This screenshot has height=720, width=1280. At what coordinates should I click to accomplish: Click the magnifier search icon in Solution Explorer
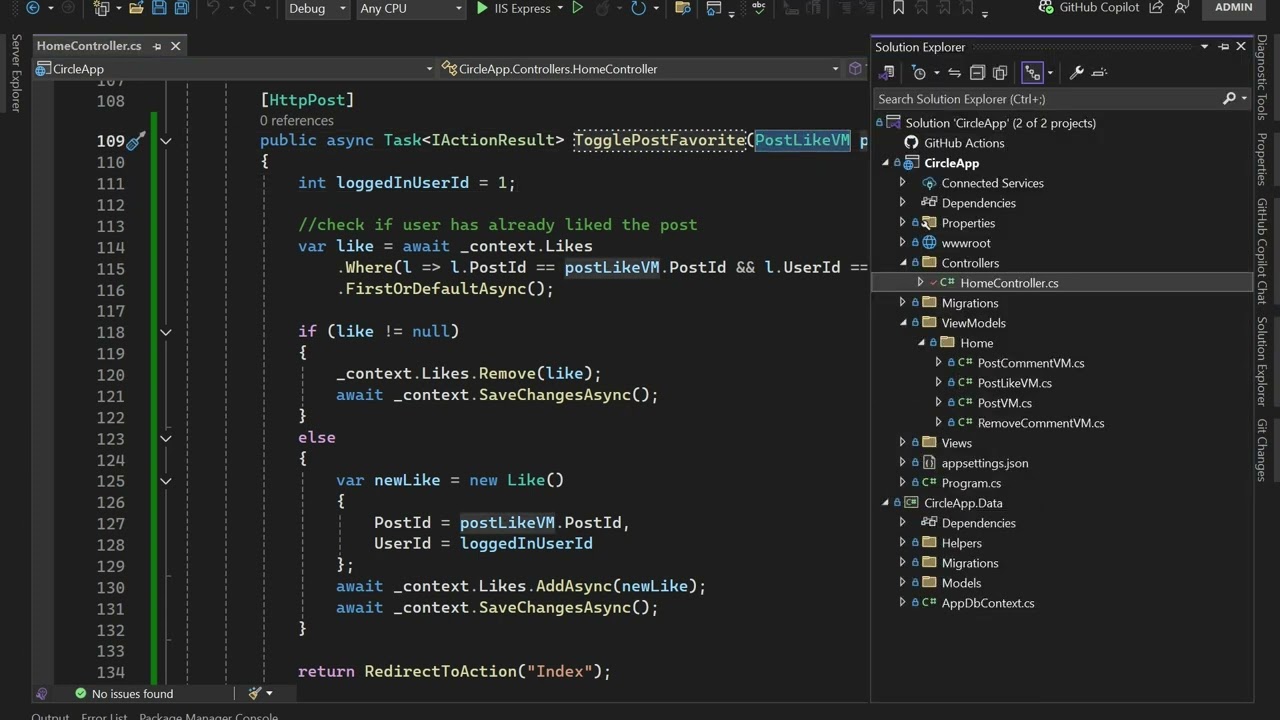[x=1229, y=99]
